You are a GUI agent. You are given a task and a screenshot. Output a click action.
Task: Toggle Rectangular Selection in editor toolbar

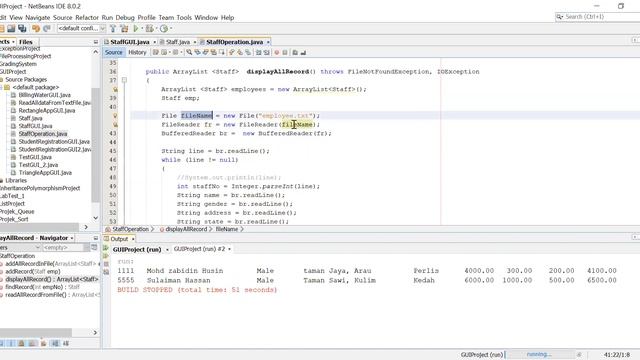[222, 52]
